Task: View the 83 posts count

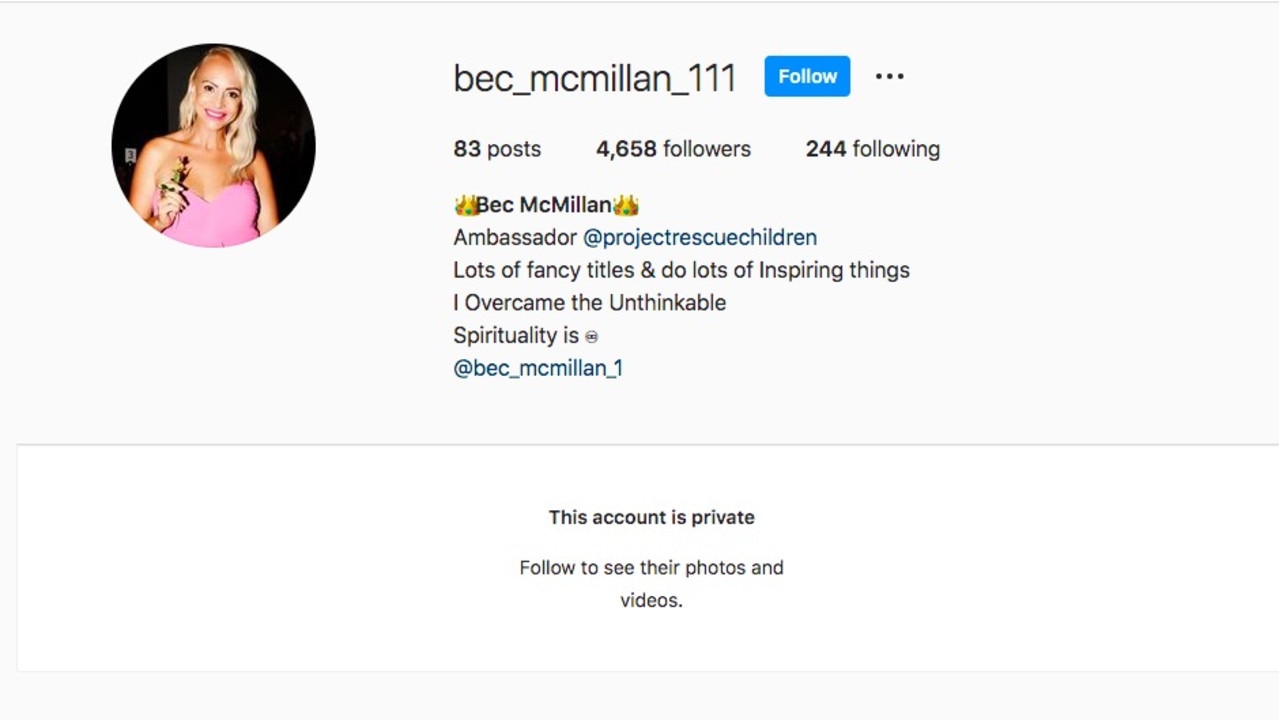Action: [497, 149]
